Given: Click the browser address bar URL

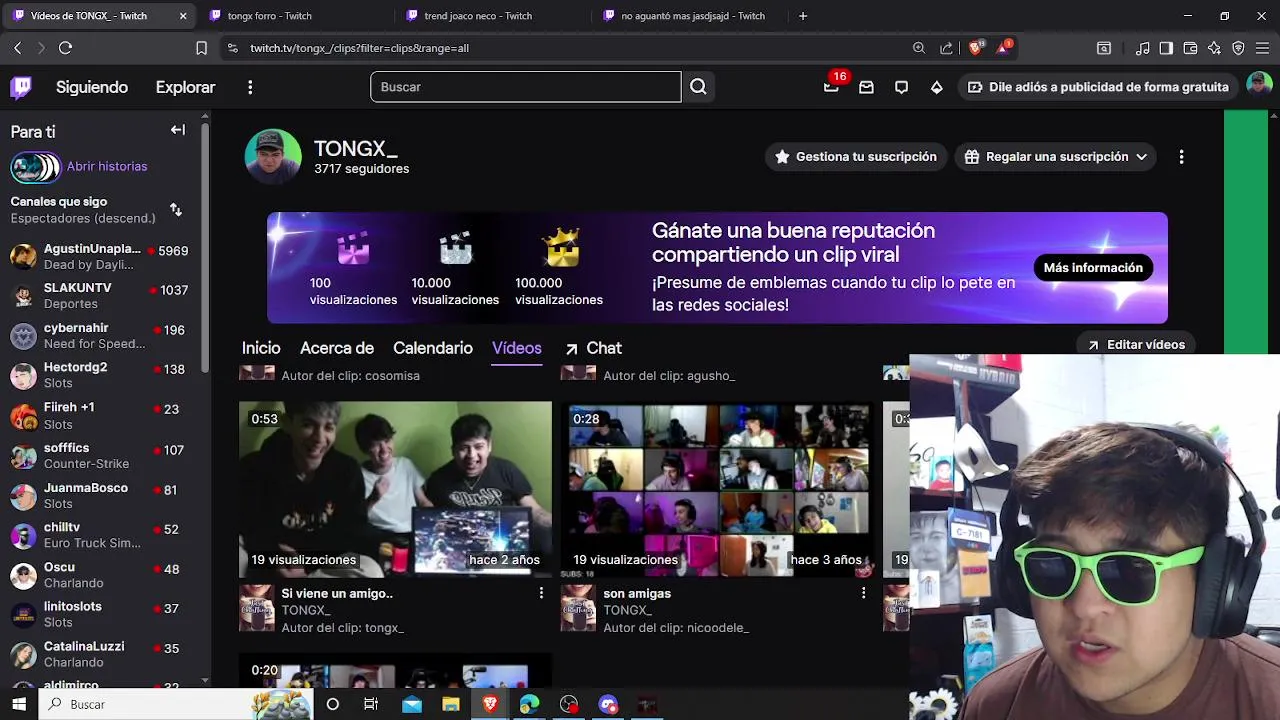Looking at the screenshot, I should [359, 48].
